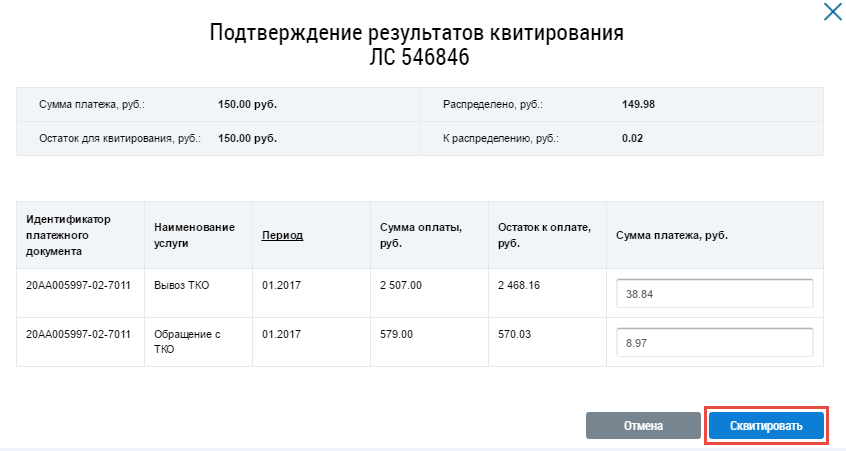
Task: Click the К распределению value 0.02
Action: click(x=632, y=138)
